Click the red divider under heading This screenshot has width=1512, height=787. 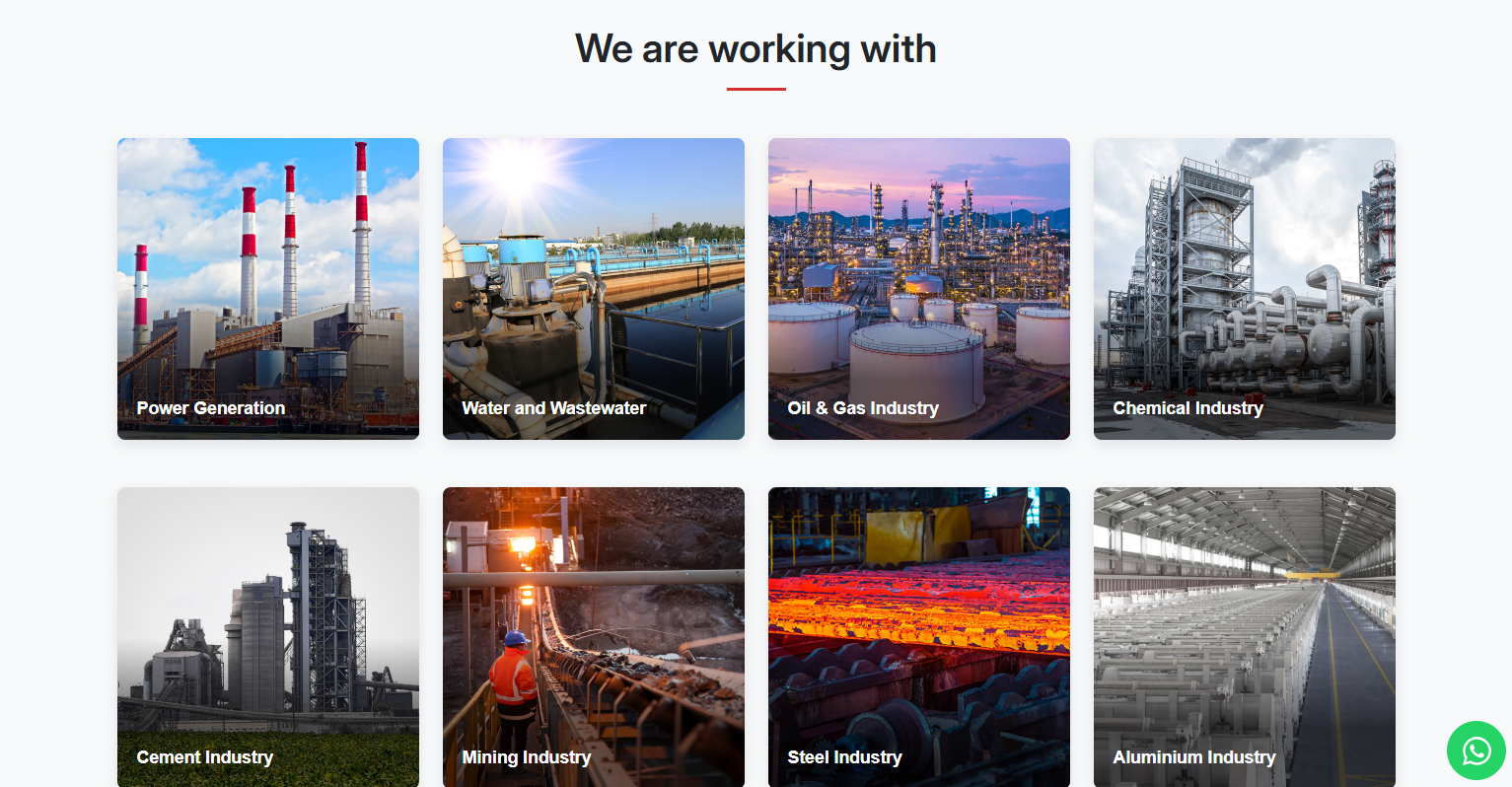pyautogui.click(x=756, y=89)
